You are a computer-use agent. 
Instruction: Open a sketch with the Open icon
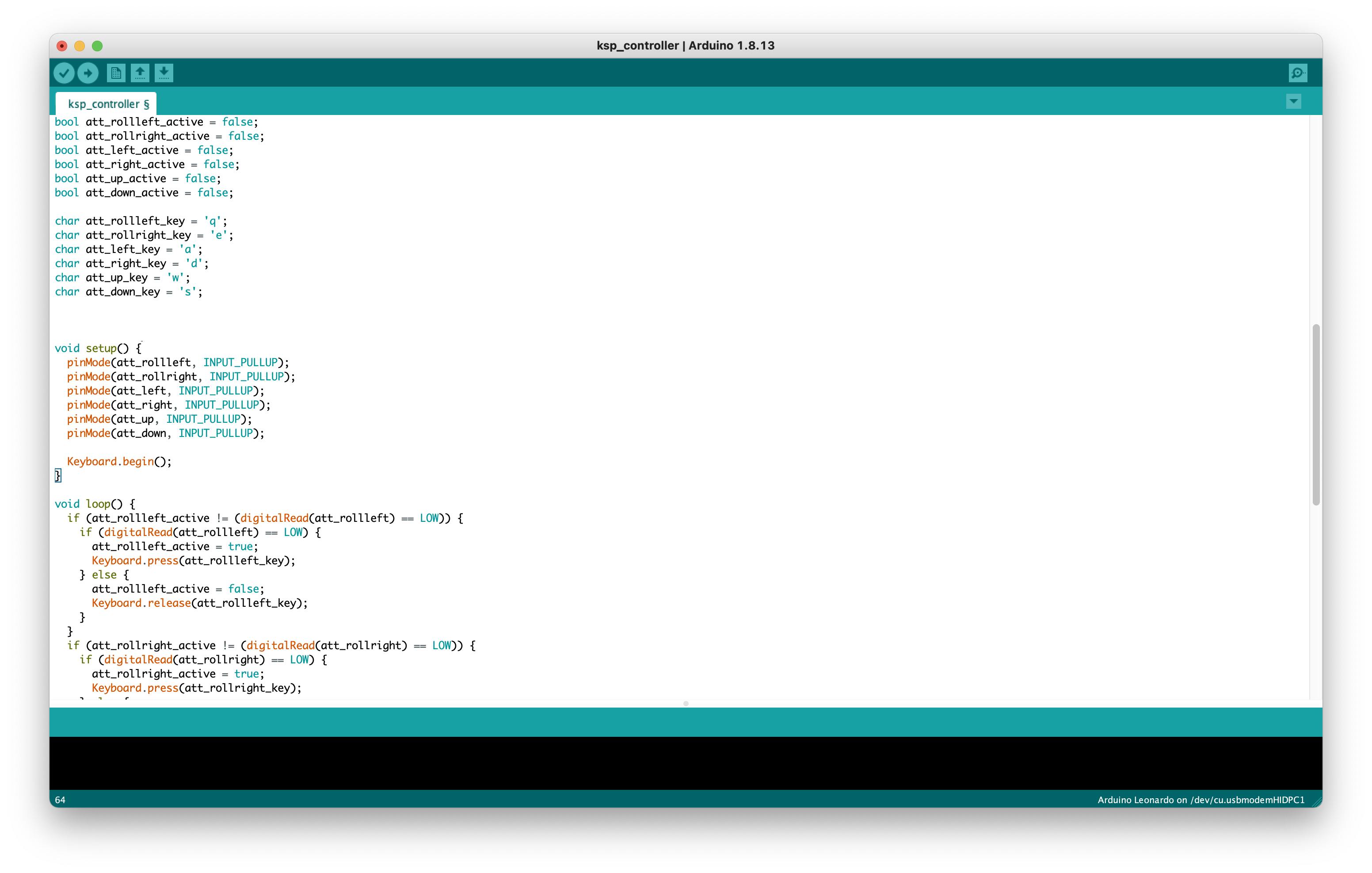[x=140, y=73]
